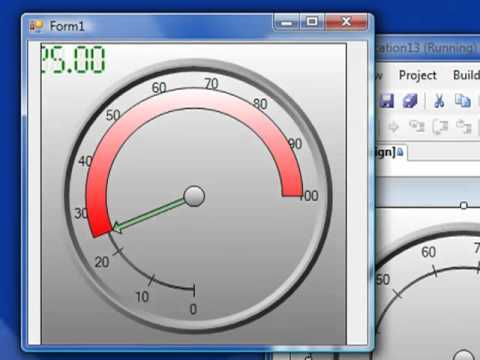Click the Form1 title bar application icon
This screenshot has width=480, height=360.
tap(36, 26)
